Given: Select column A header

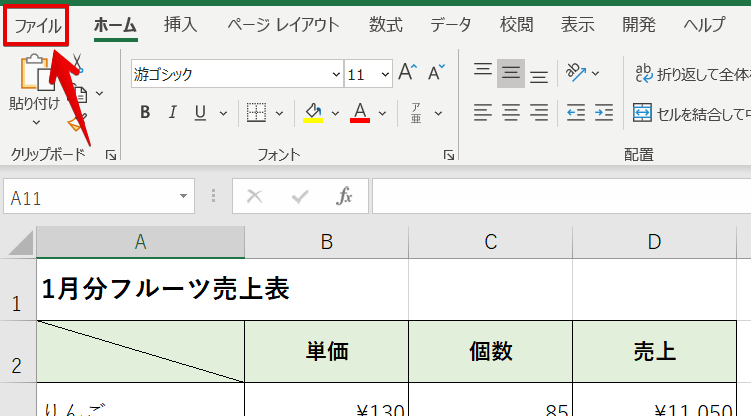Looking at the screenshot, I should click(140, 242).
